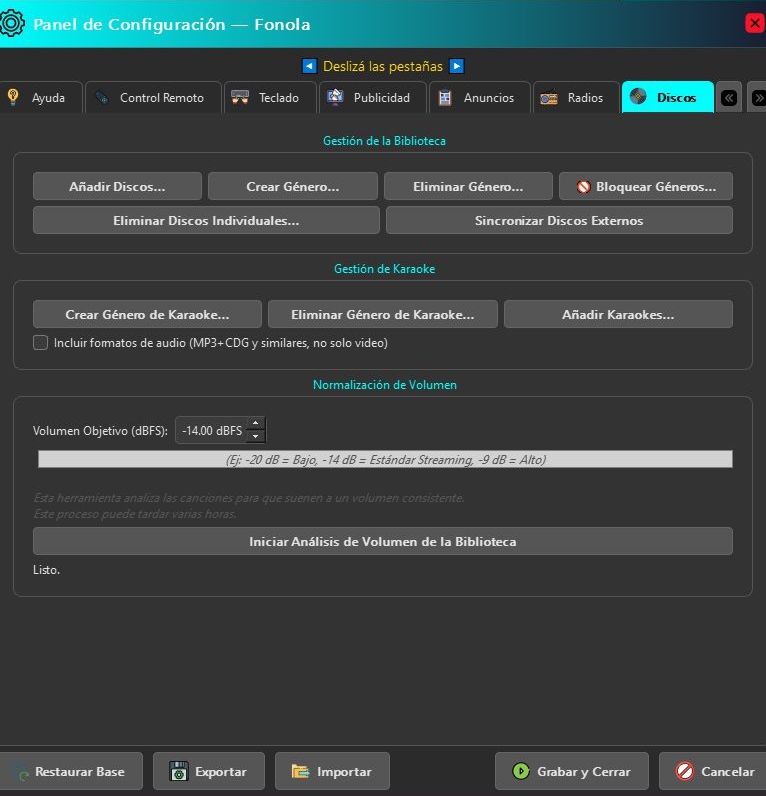Click Añadir Discos... button
The height and width of the screenshot is (796, 766).
pyautogui.click(x=117, y=186)
